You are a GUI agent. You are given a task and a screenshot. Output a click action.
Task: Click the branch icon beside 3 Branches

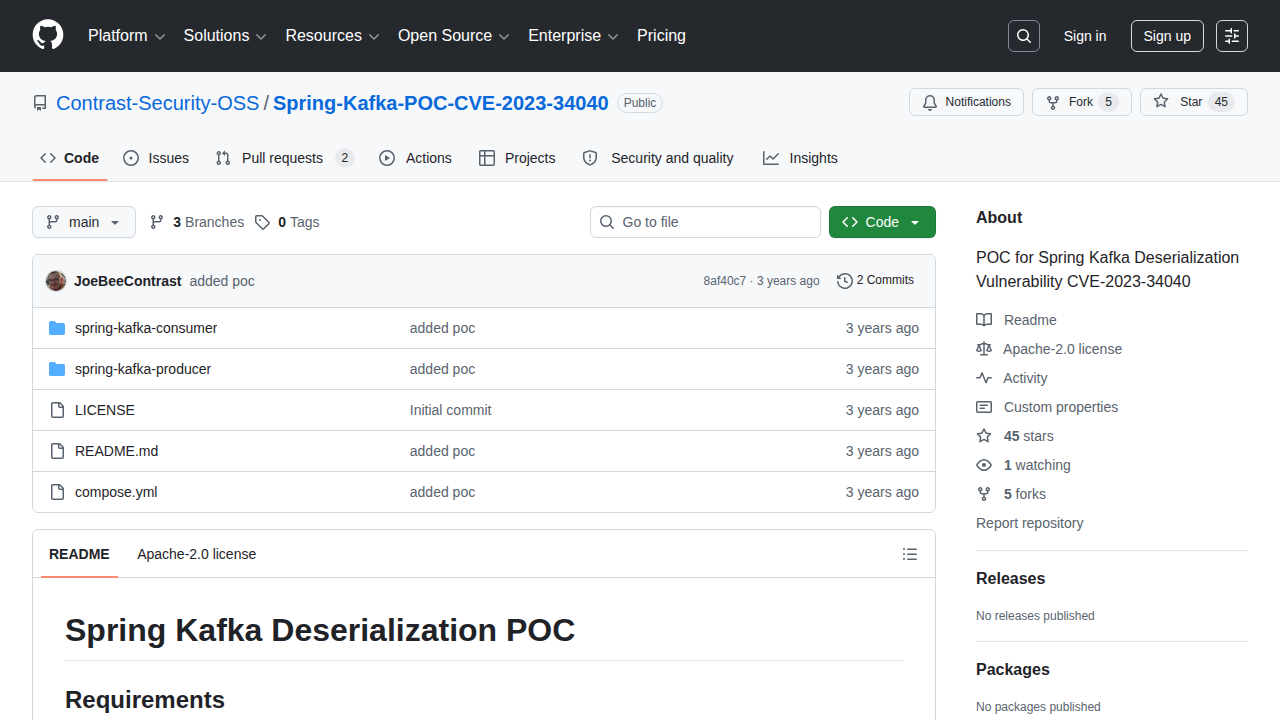pos(157,222)
